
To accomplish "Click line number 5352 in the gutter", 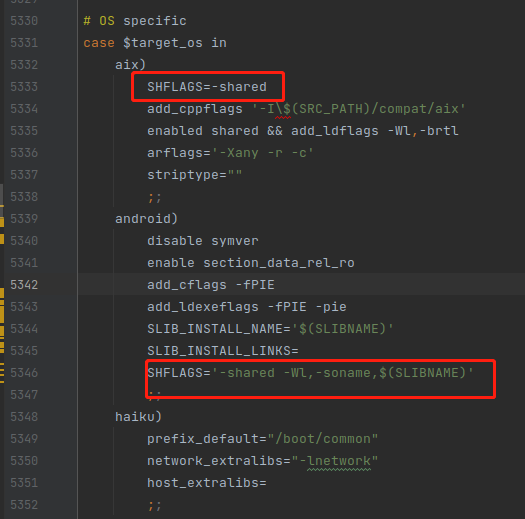I will coord(24,505).
